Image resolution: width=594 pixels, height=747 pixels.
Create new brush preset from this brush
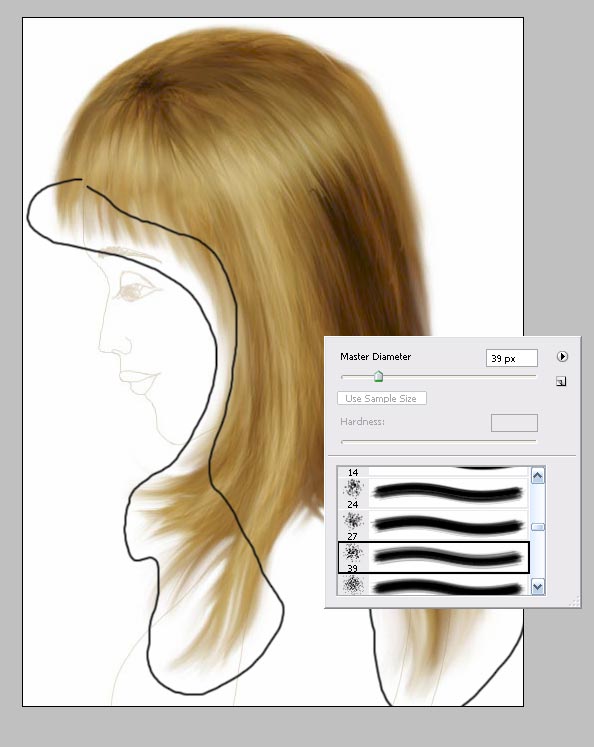(561, 382)
